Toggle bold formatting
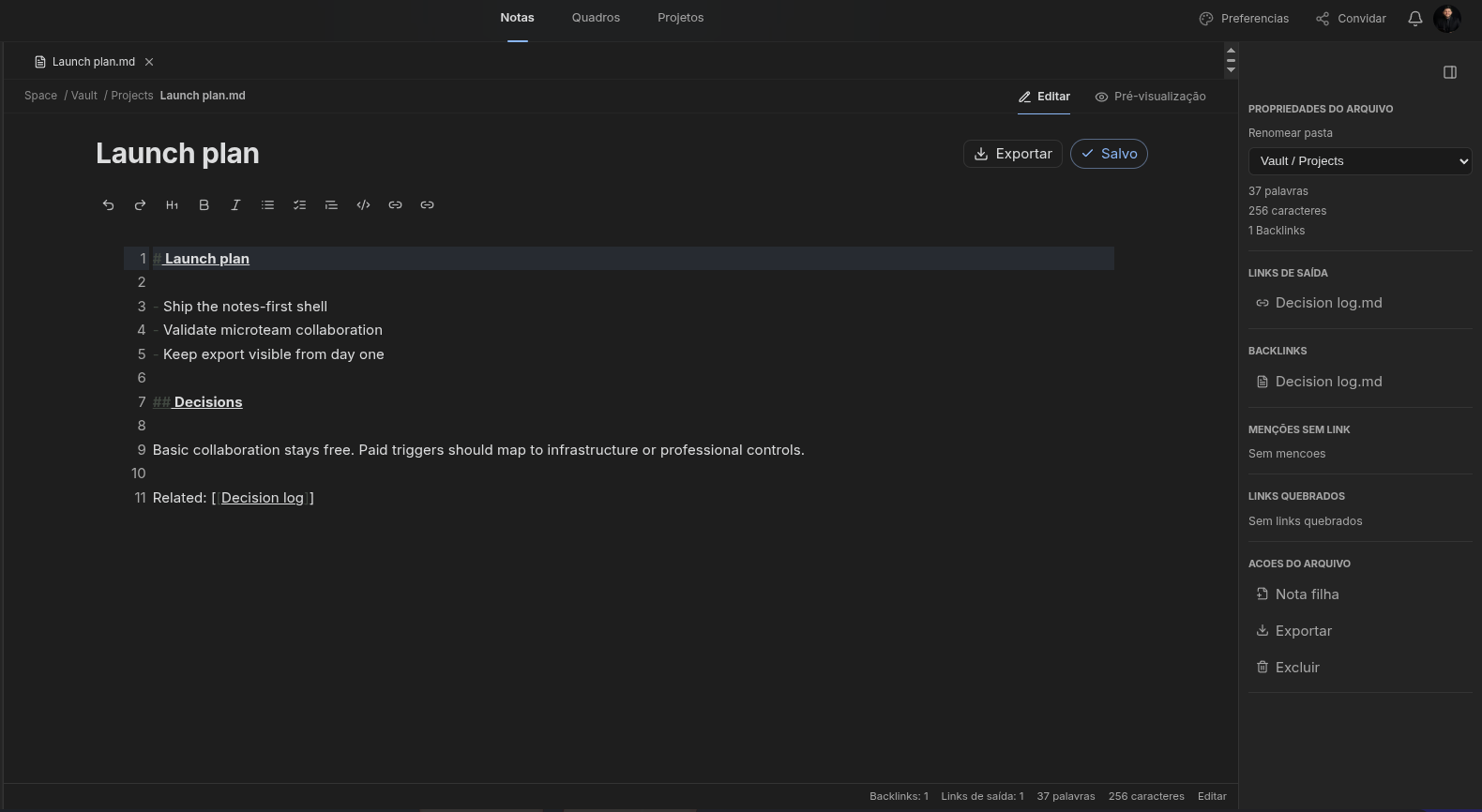The height and width of the screenshot is (812, 1482). 204,204
